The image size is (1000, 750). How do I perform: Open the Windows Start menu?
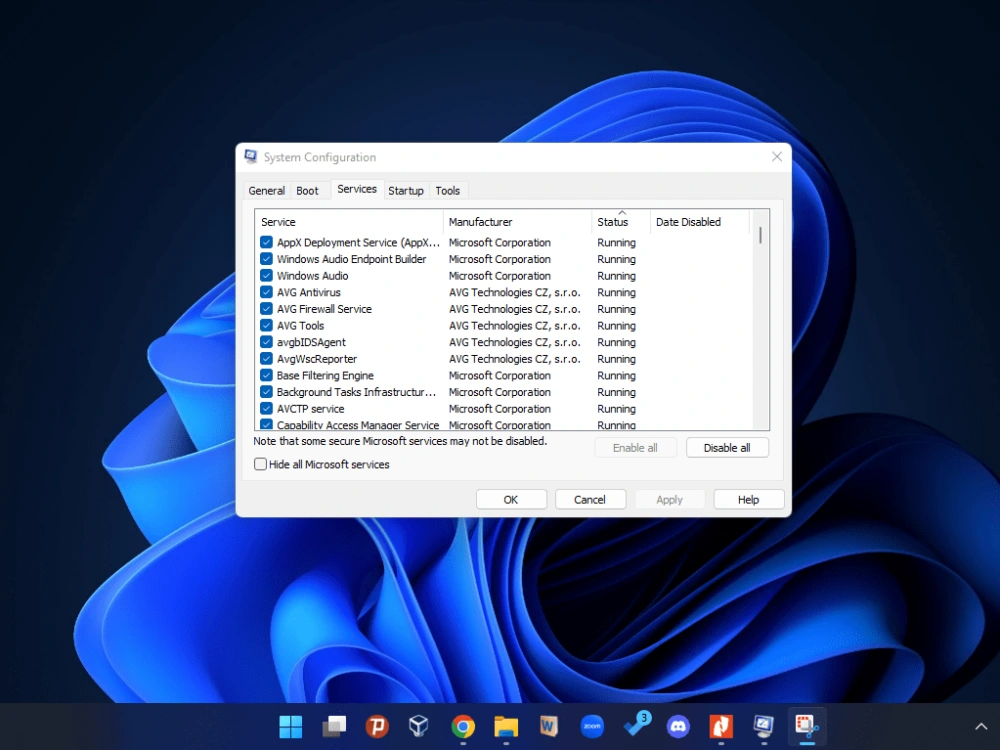291,726
